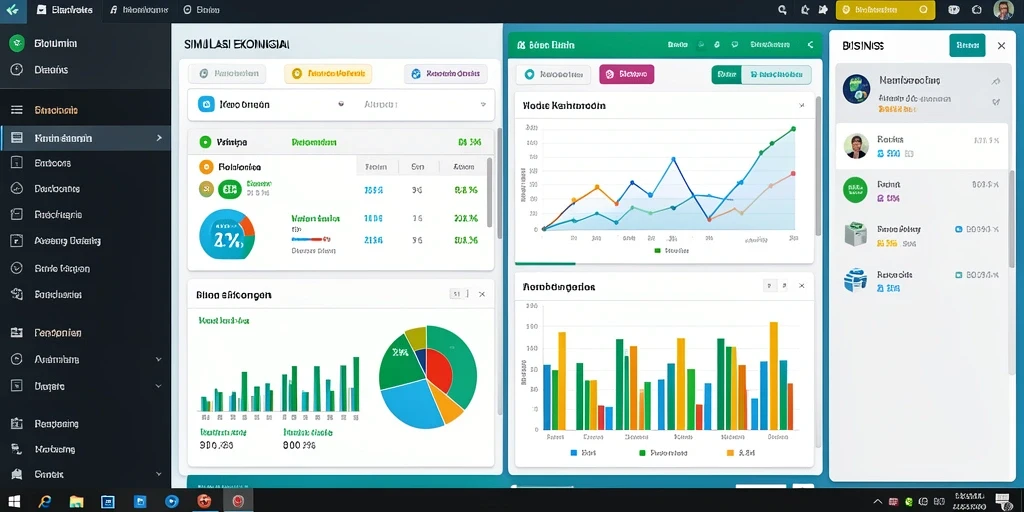This screenshot has height=512, width=1024.
Task: Select the dark green segment of the toggle tabs
Action: pyautogui.click(x=726, y=74)
